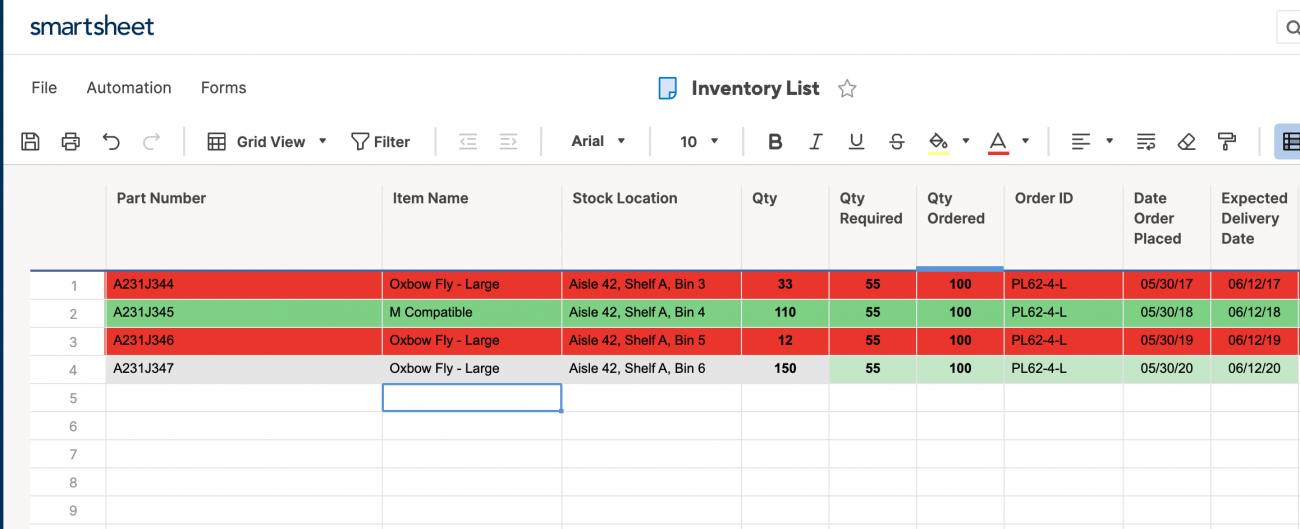
Task: Click the strikethrough icon
Action: [897, 142]
